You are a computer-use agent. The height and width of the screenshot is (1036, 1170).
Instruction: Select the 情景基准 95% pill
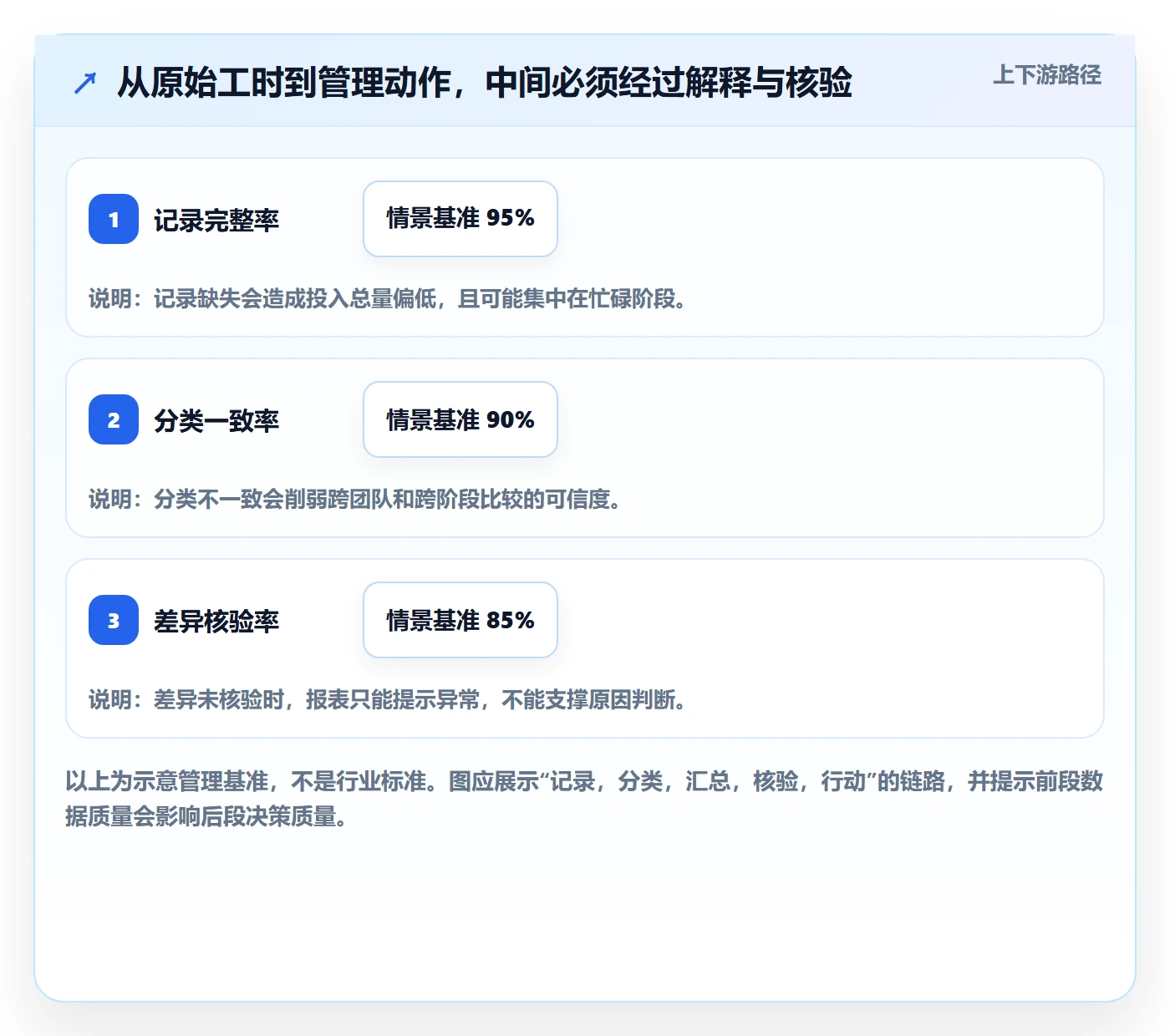[460, 219]
